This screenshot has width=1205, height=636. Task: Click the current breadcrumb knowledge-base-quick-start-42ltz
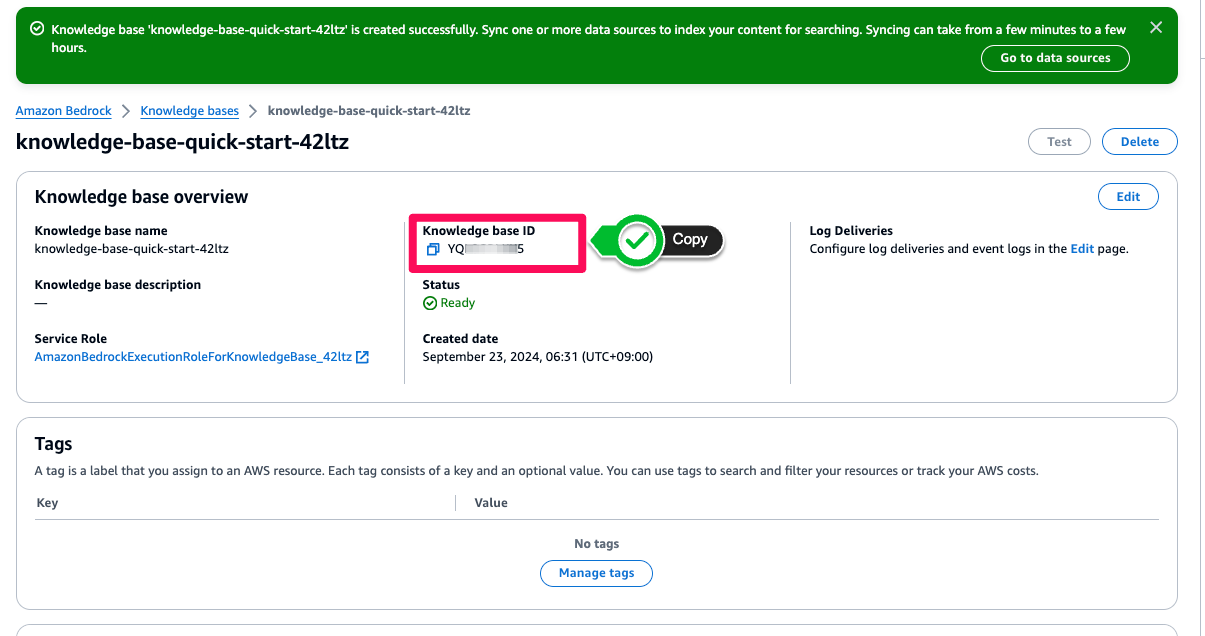[x=369, y=111]
